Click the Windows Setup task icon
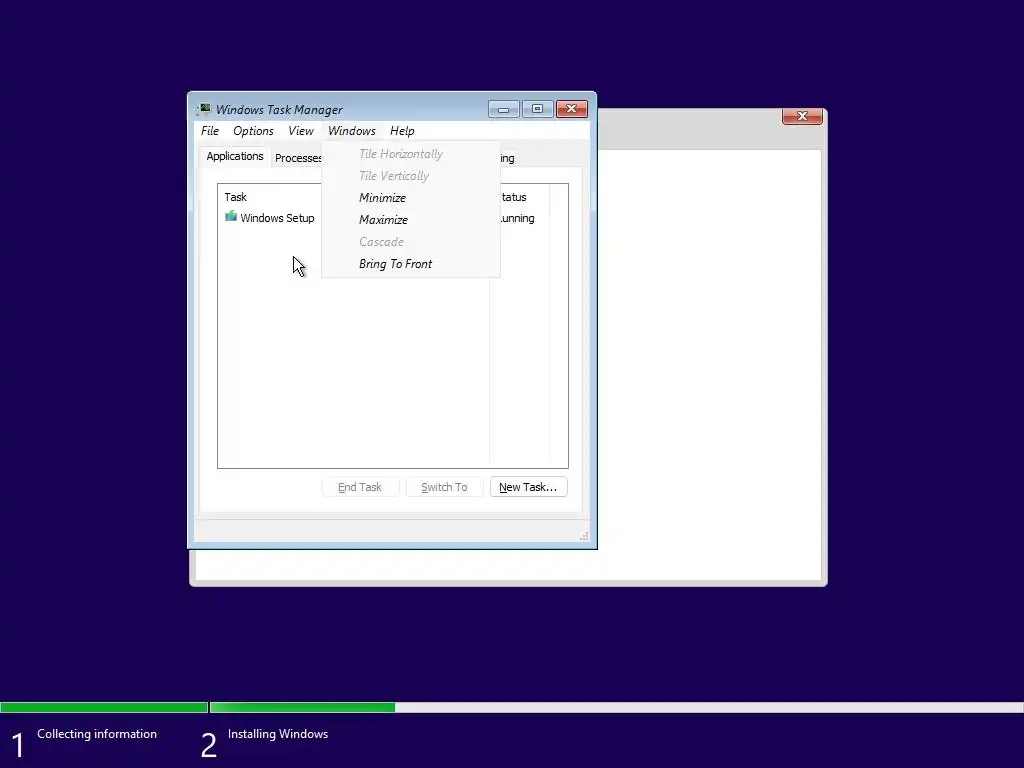 [x=231, y=217]
